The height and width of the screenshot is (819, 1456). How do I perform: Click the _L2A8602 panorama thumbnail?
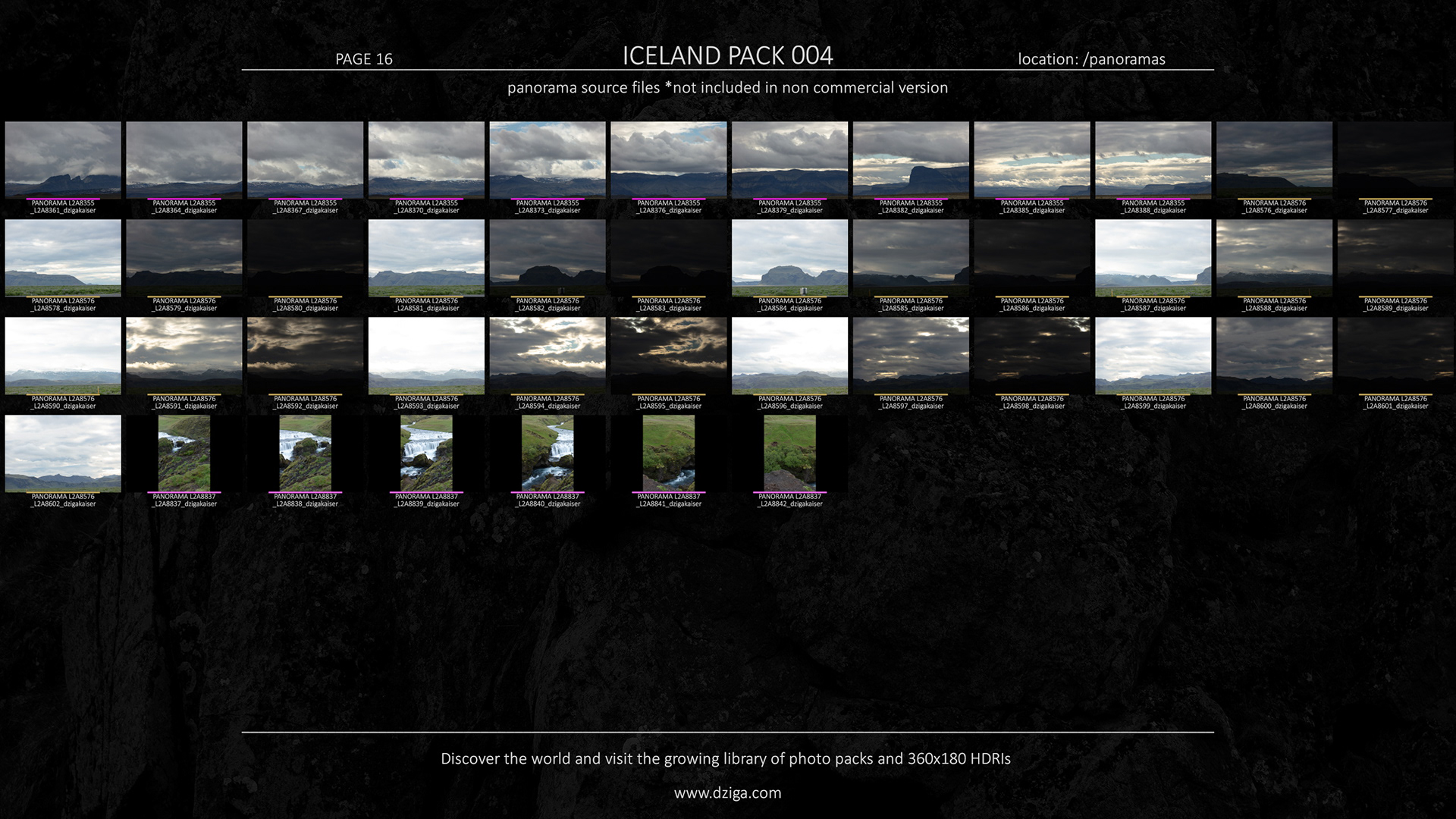63,453
